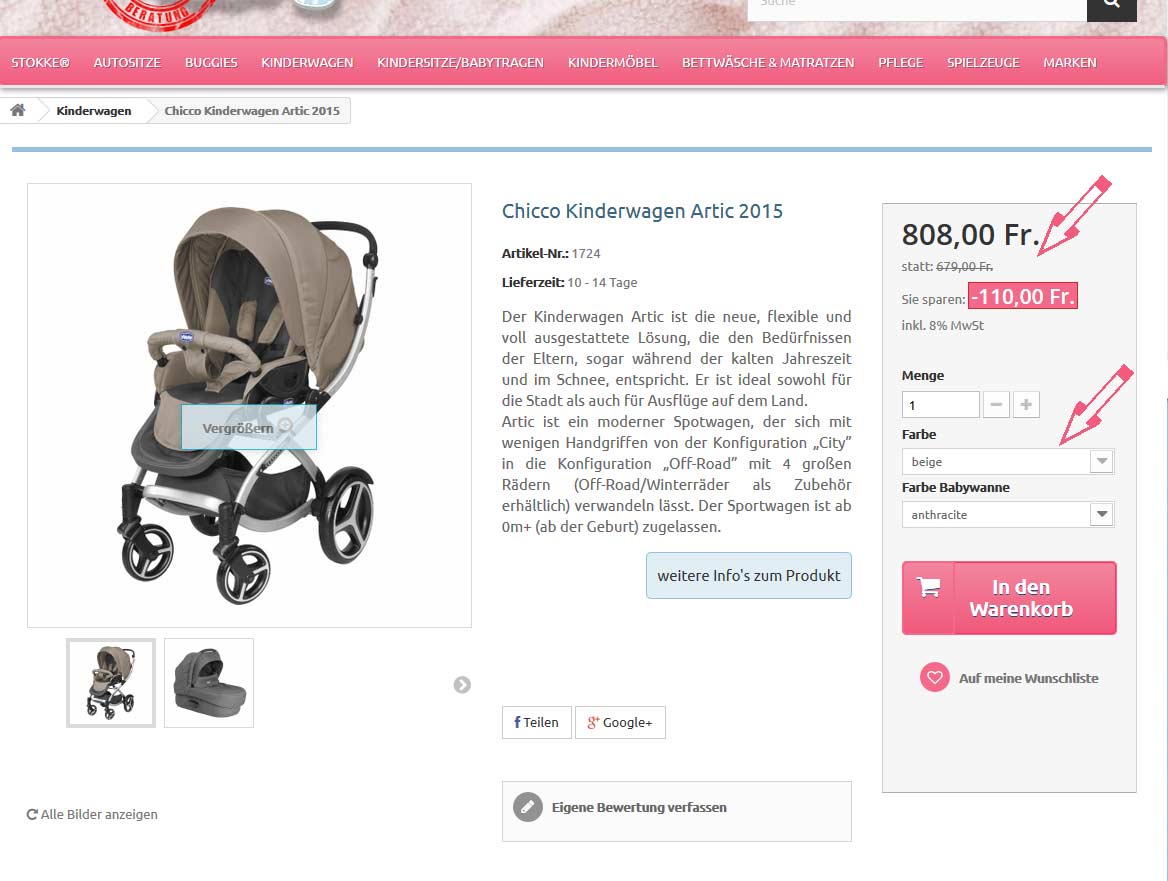Increase quantity with plus button
Image resolution: width=1168 pixels, height=881 pixels.
tap(1026, 404)
